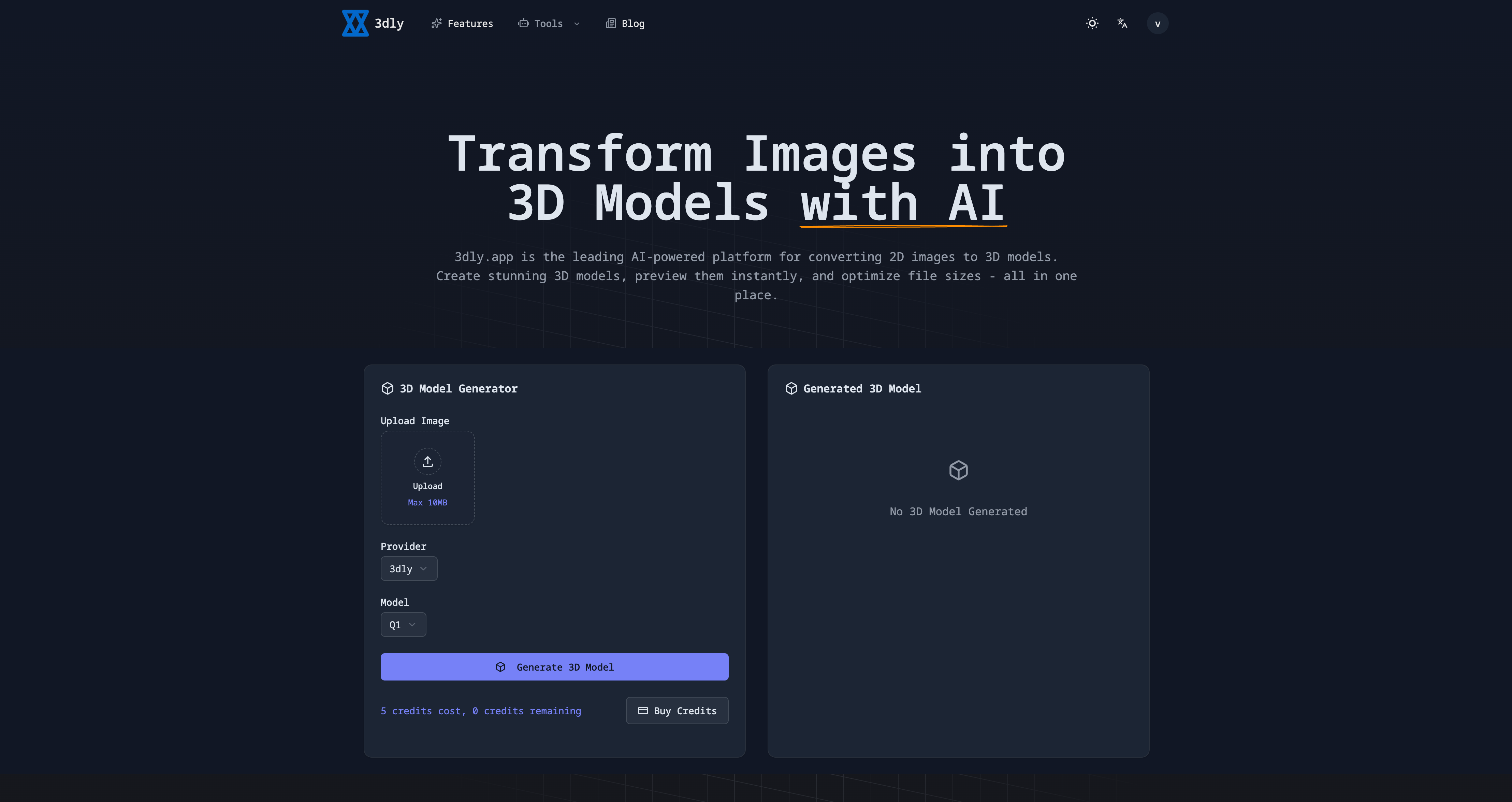
Task: Toggle the upload image dropzone
Action: point(427,477)
